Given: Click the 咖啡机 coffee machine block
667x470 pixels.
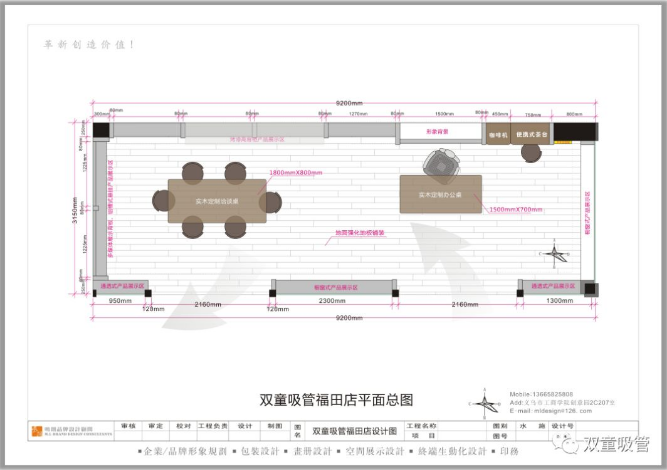Looking at the screenshot, I should [497, 133].
